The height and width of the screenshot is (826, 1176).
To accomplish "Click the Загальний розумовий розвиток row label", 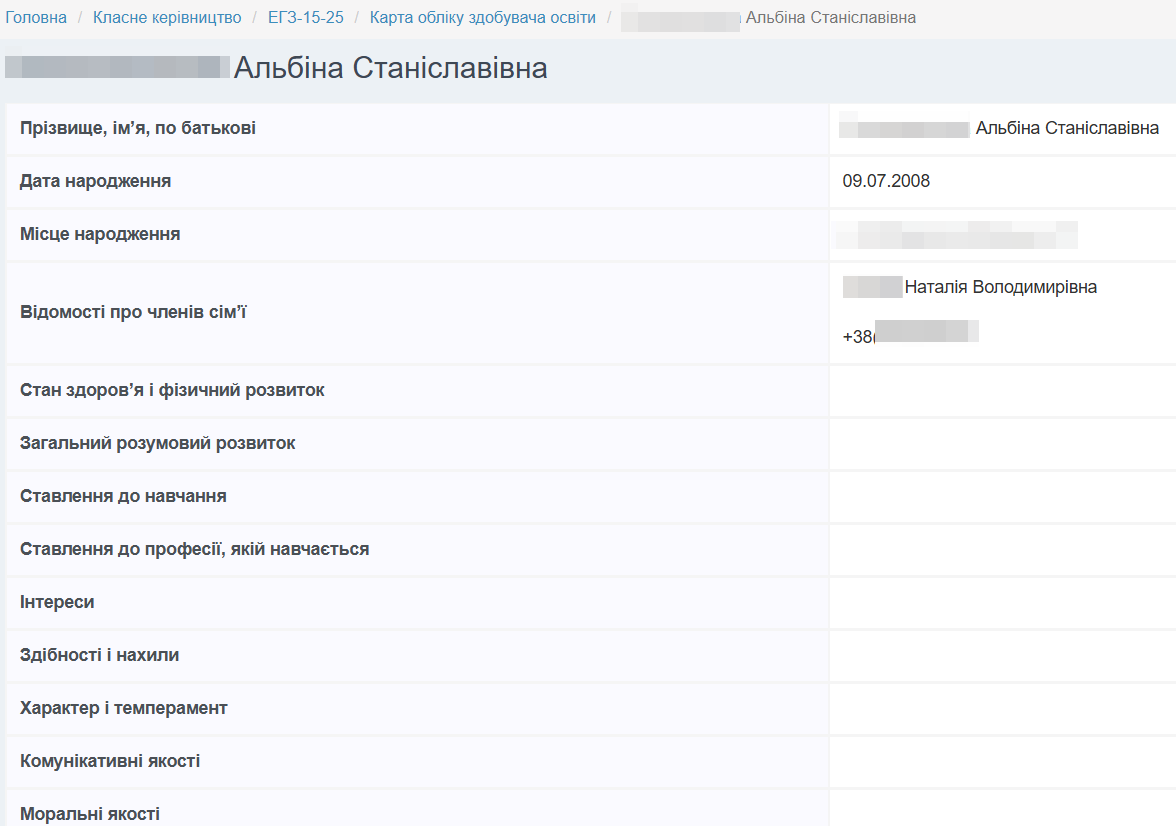I will [x=157, y=443].
